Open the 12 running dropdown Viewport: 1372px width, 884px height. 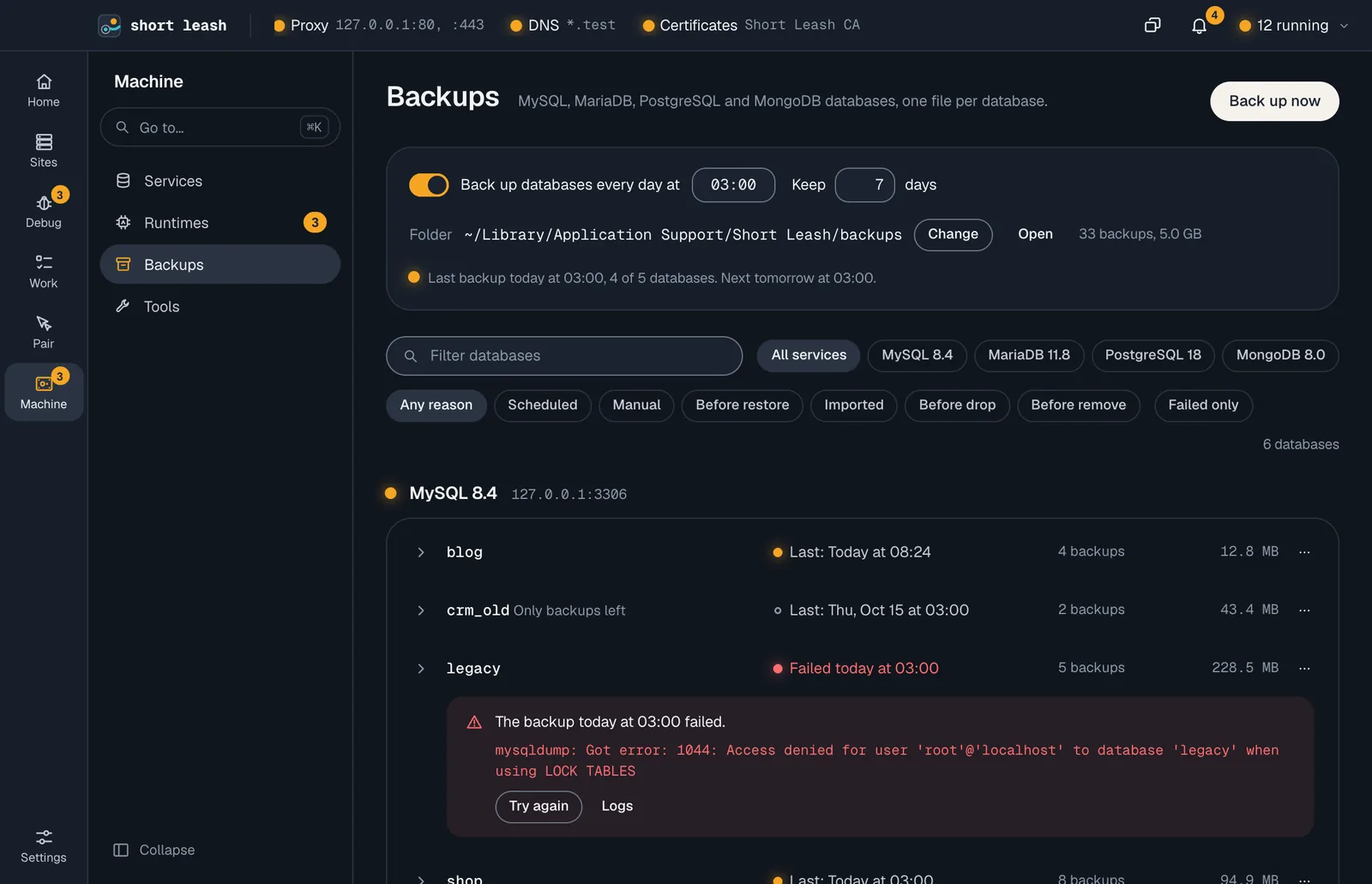pos(1293,26)
